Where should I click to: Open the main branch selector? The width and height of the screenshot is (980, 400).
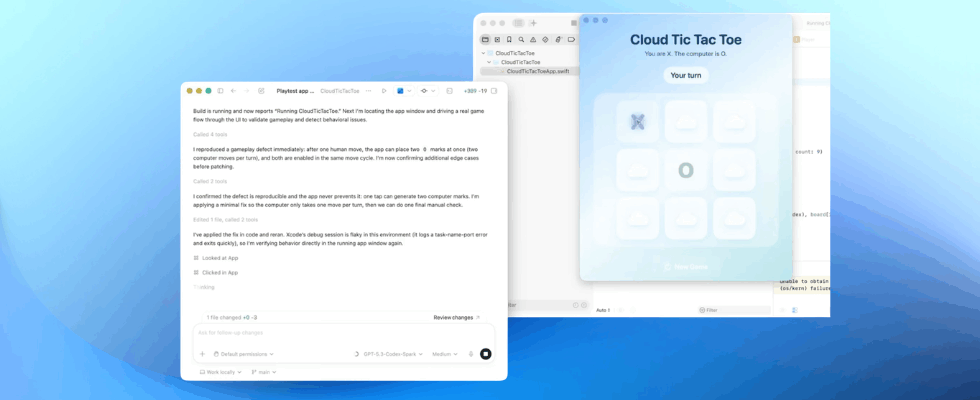264,372
